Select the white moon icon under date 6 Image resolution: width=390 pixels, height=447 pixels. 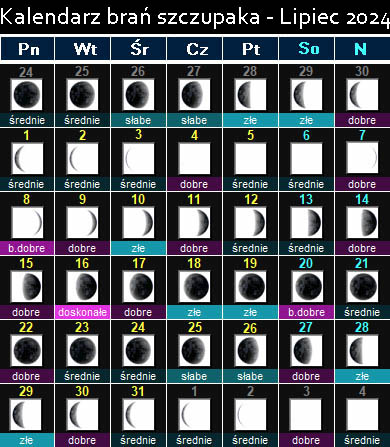pyautogui.click(x=306, y=158)
